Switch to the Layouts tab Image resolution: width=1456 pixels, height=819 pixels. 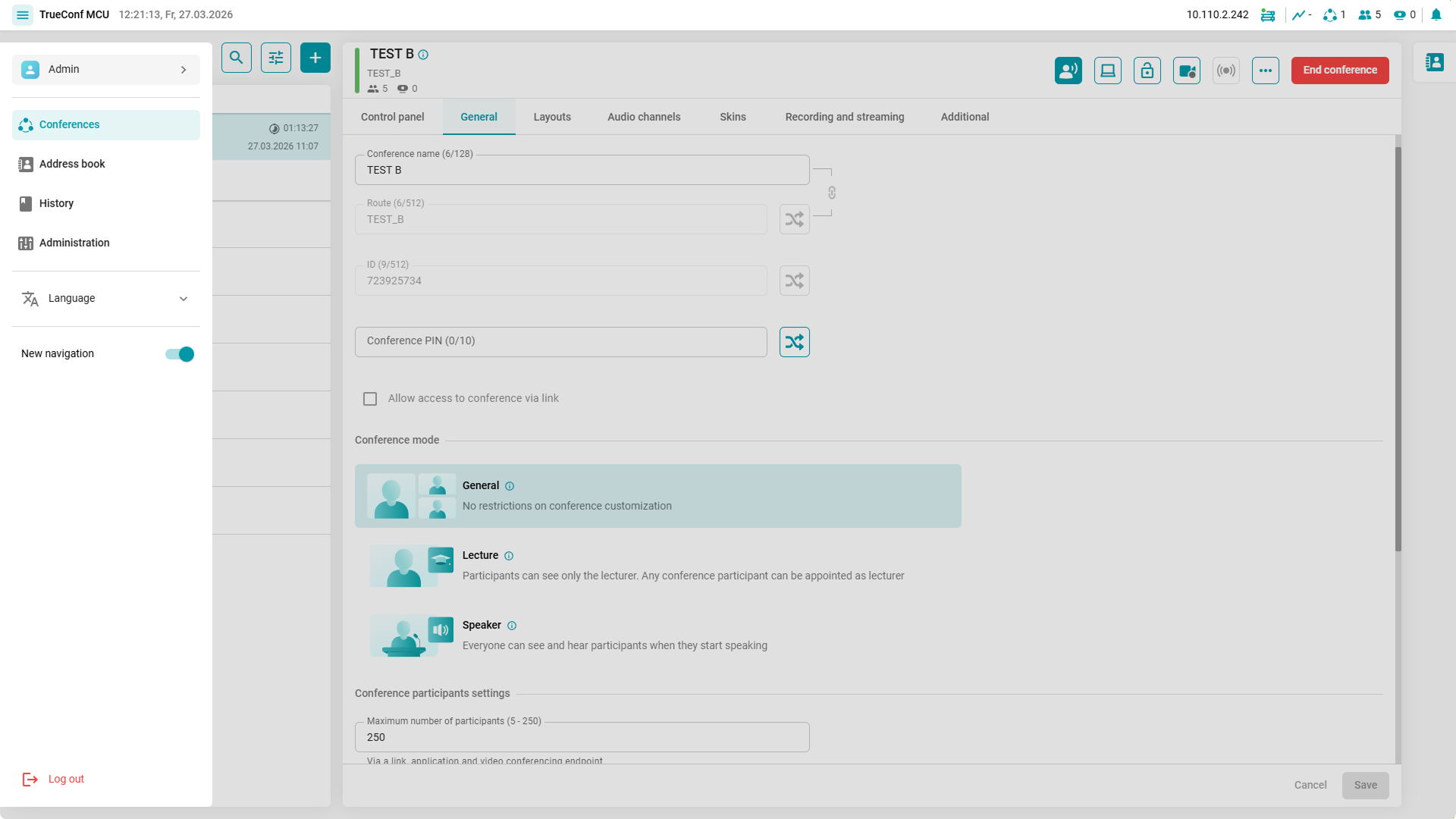[x=551, y=117]
